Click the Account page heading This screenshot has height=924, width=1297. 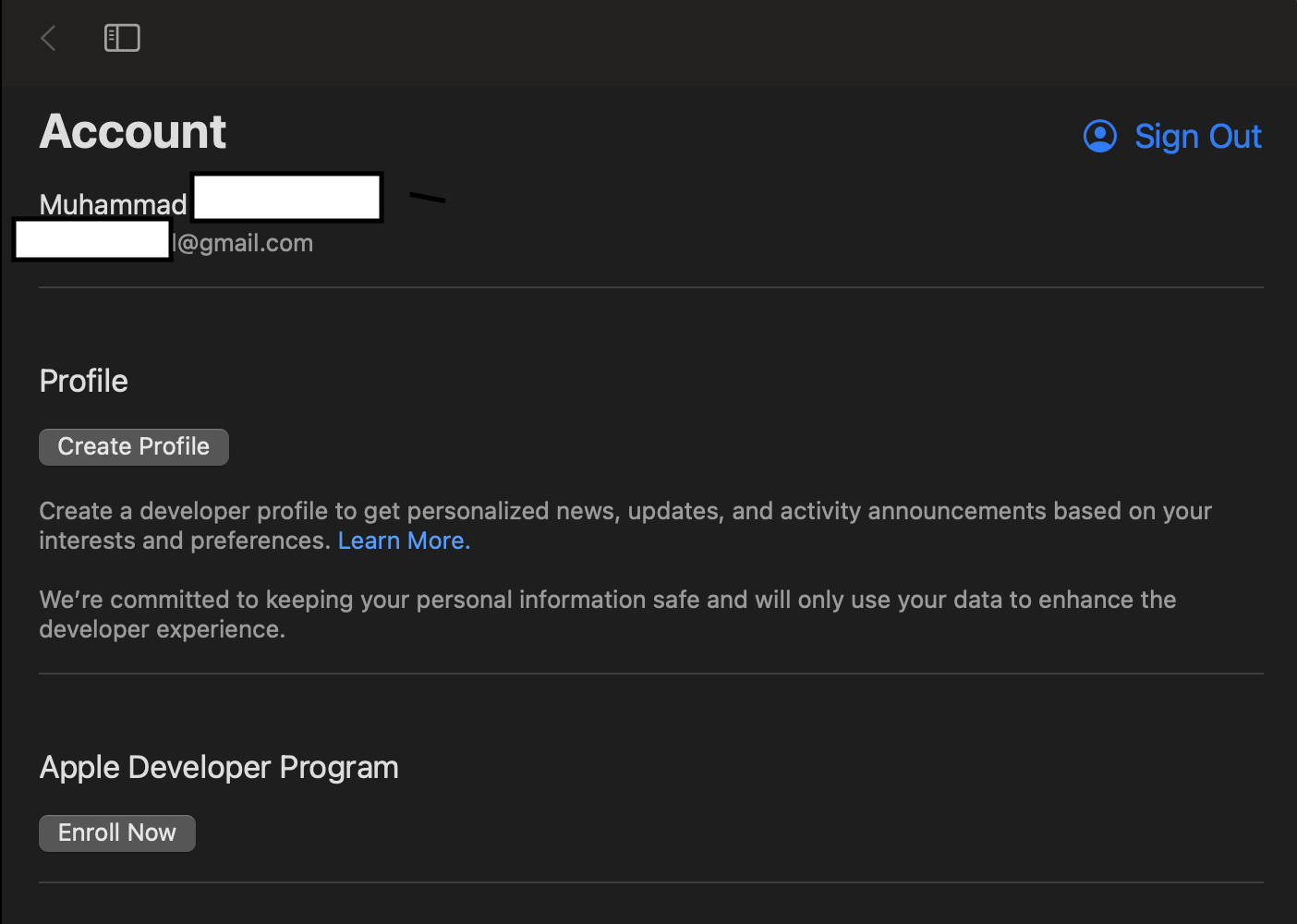133,131
